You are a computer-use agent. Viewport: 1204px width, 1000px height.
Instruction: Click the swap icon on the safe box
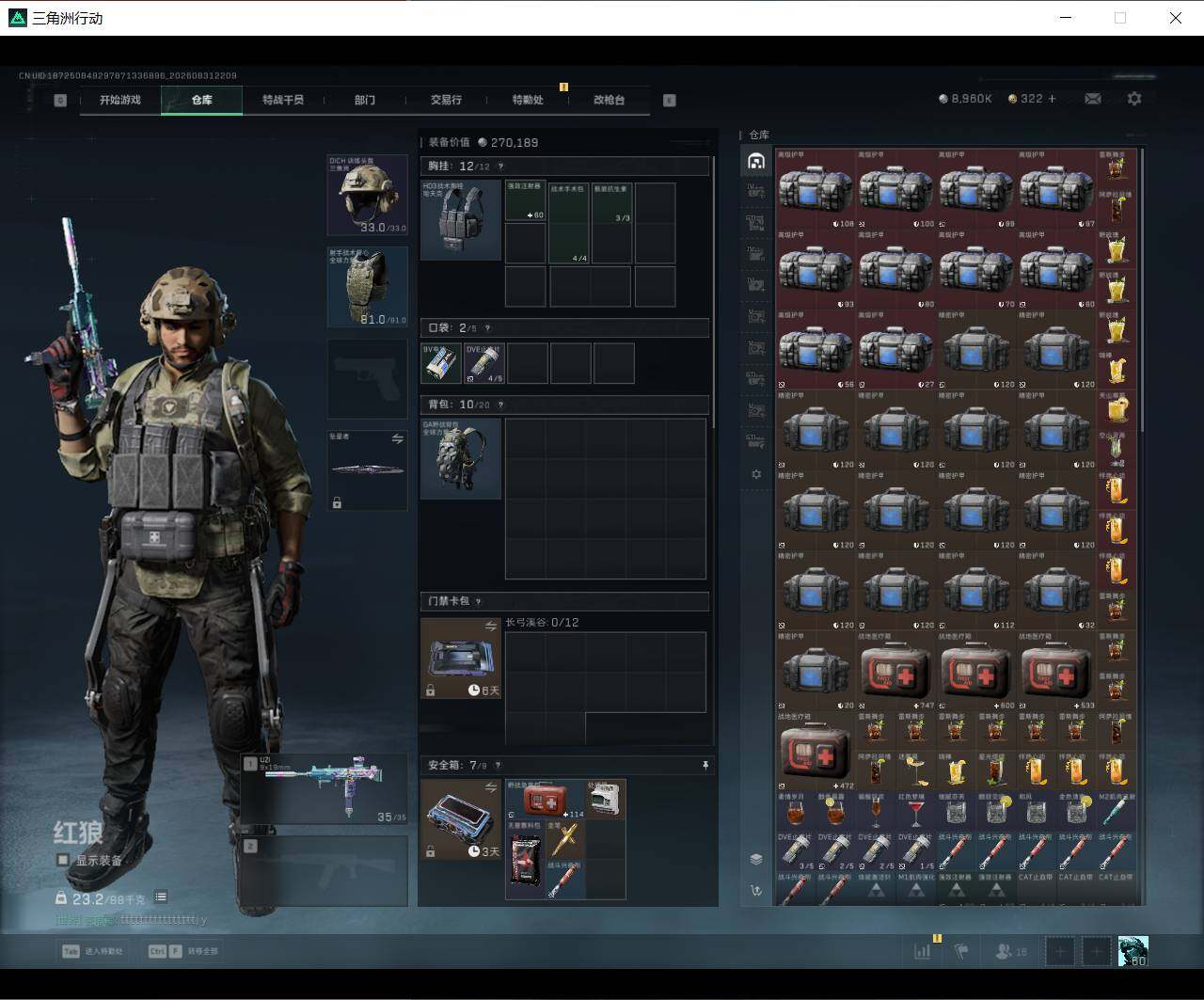point(490,787)
